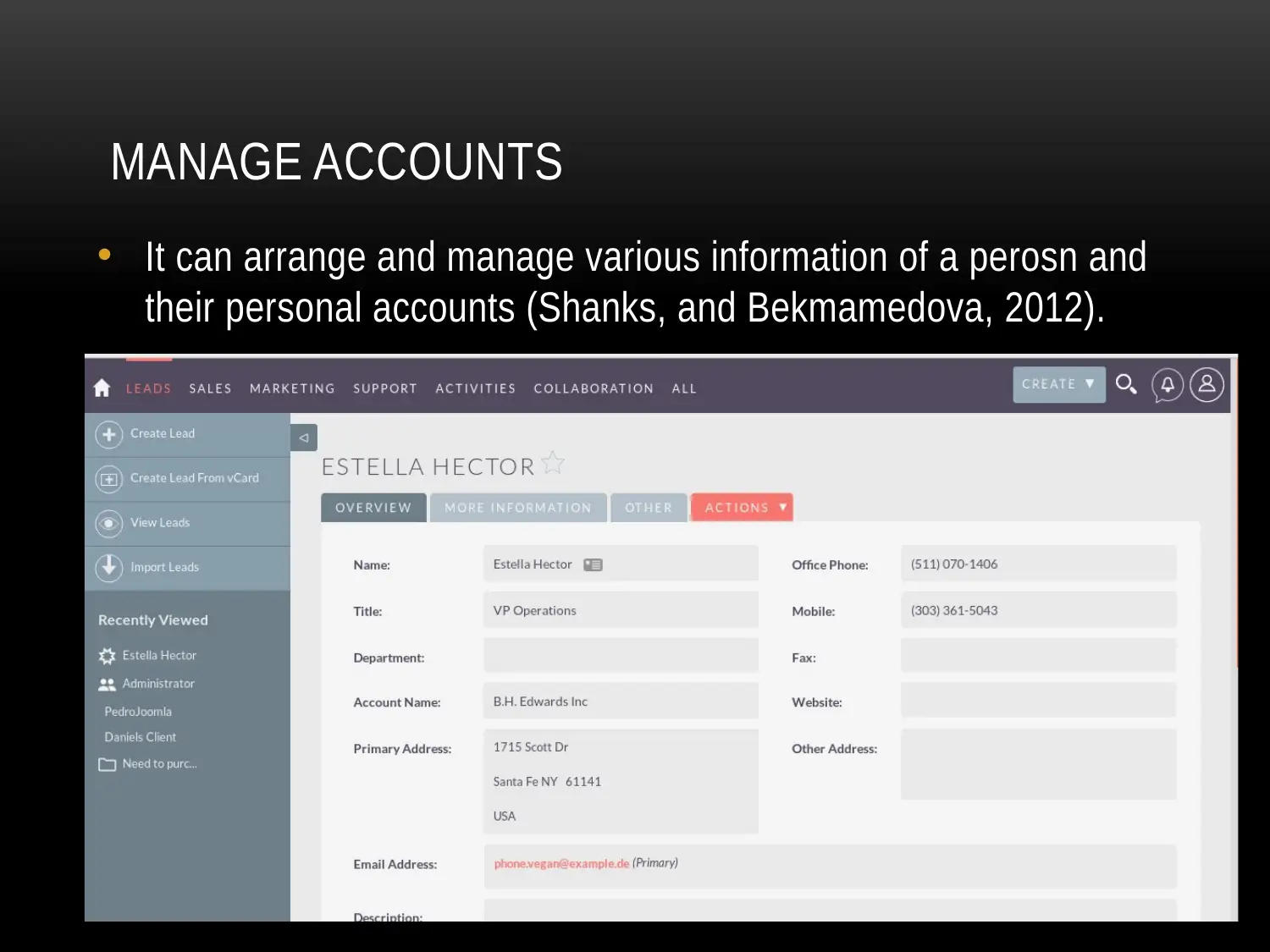Click the vCard icon next to Estella Hector name

click(x=593, y=564)
